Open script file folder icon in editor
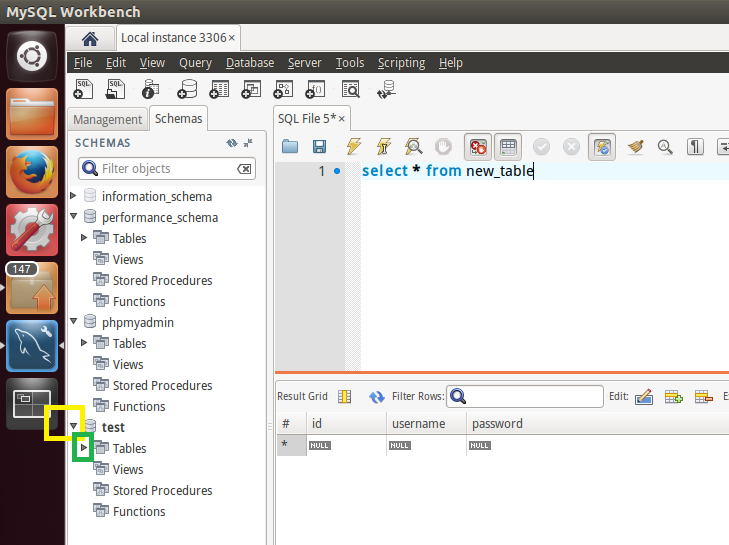The image size is (729, 545). tap(290, 147)
